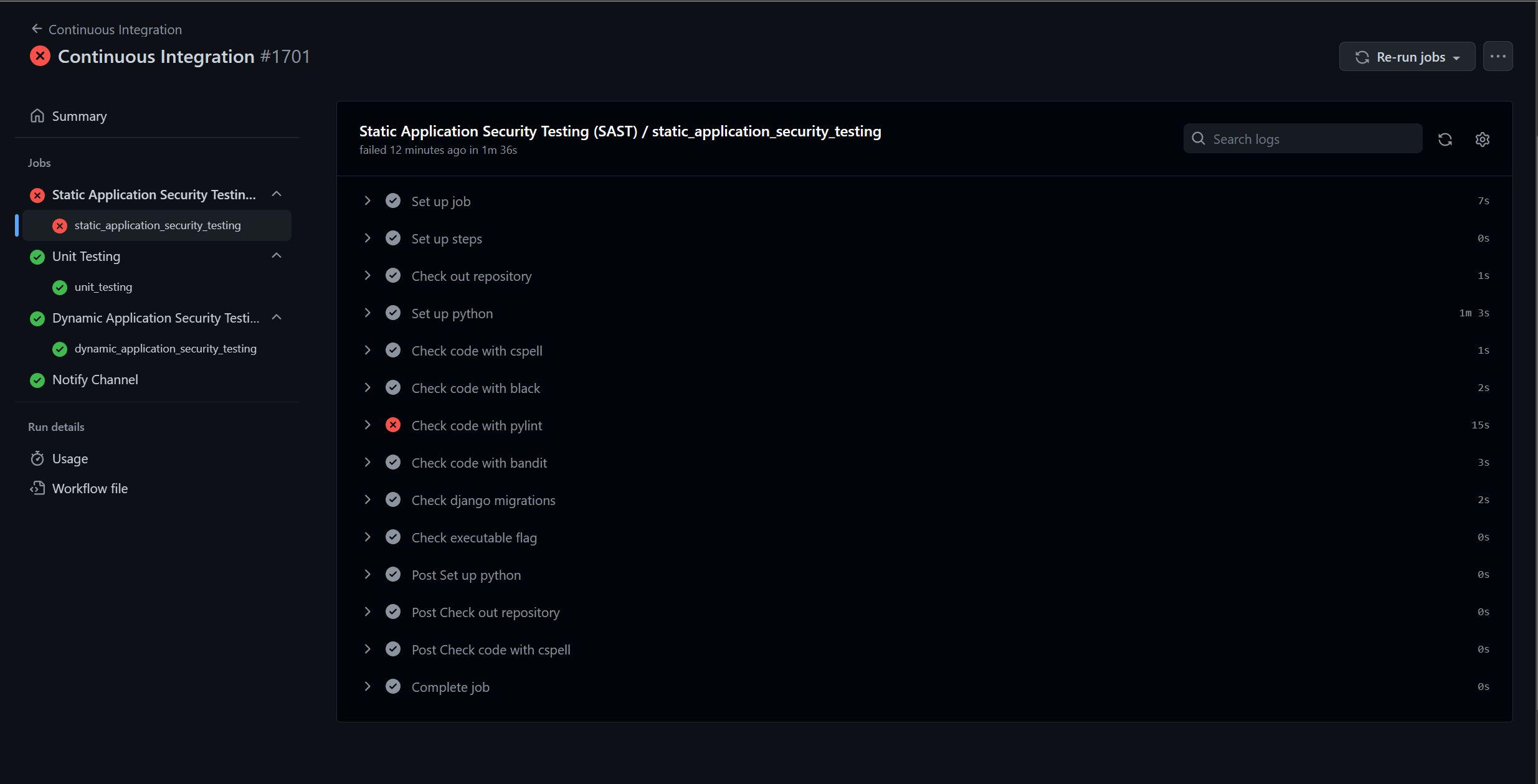
Task: Click the red X beside Continuous Integration #1701
Action: pyautogui.click(x=39, y=56)
